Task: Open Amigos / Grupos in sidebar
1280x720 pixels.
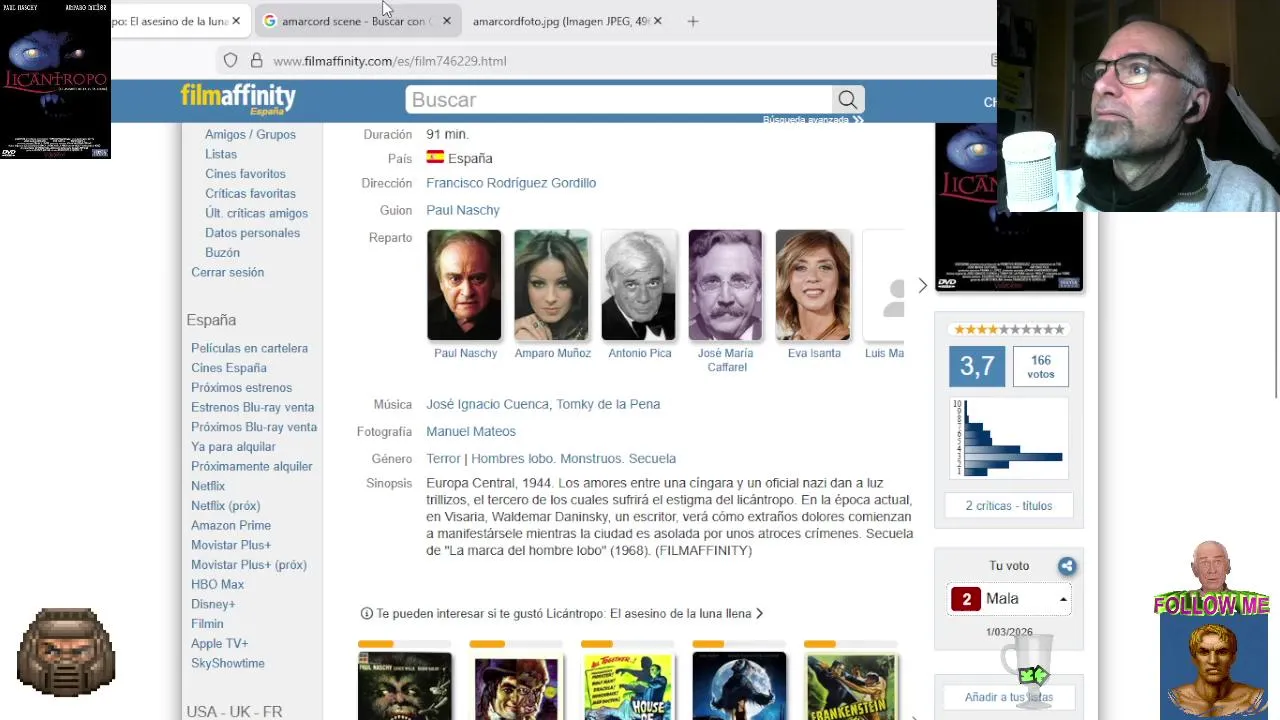Action: pyautogui.click(x=250, y=134)
